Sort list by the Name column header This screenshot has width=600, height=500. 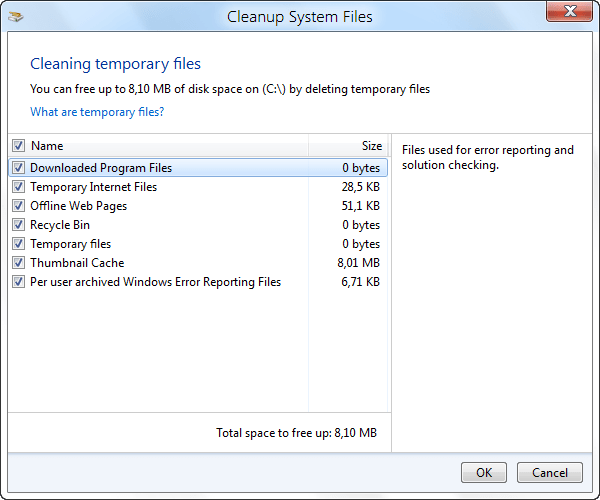click(150, 146)
